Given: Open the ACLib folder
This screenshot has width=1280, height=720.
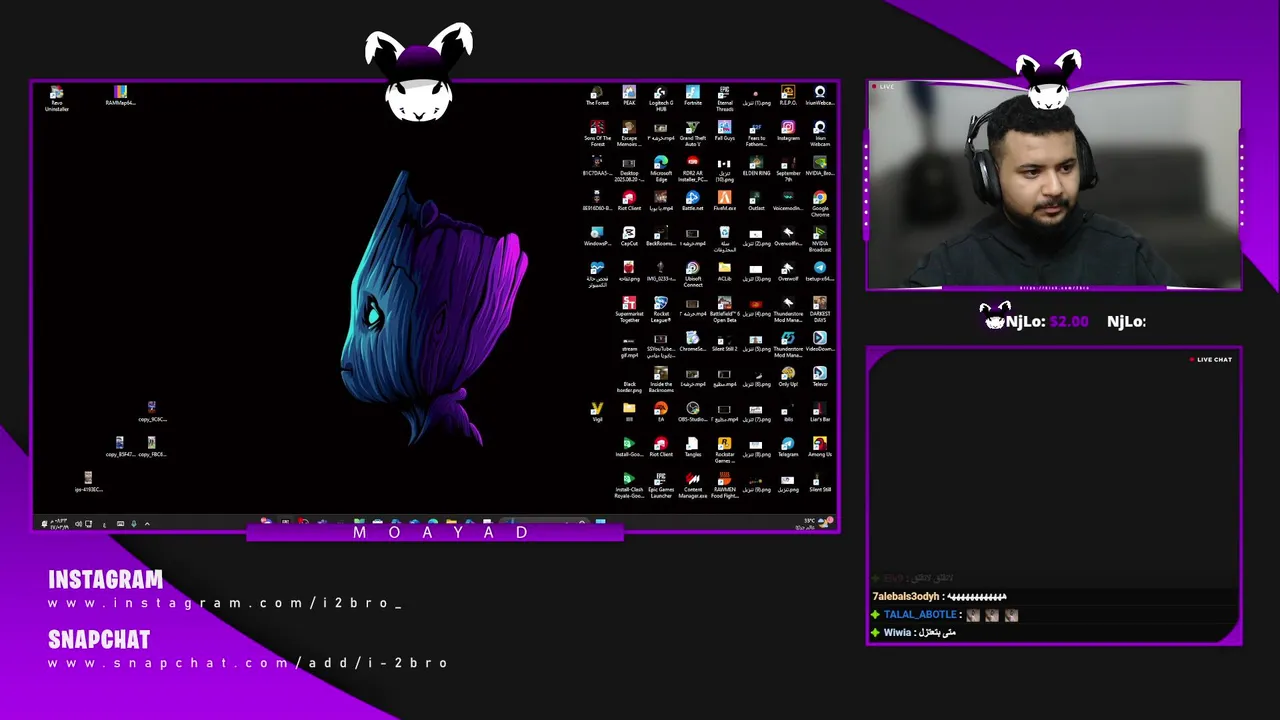Looking at the screenshot, I should [725, 271].
